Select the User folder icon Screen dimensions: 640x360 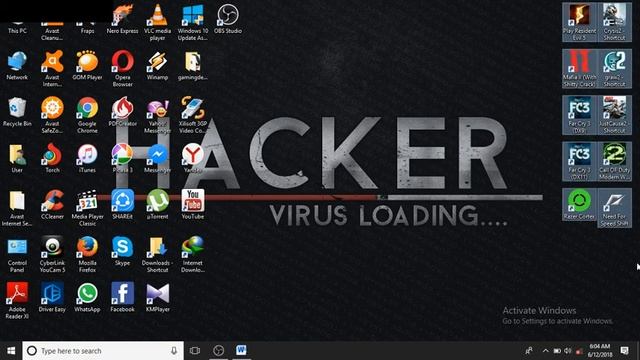point(17,158)
